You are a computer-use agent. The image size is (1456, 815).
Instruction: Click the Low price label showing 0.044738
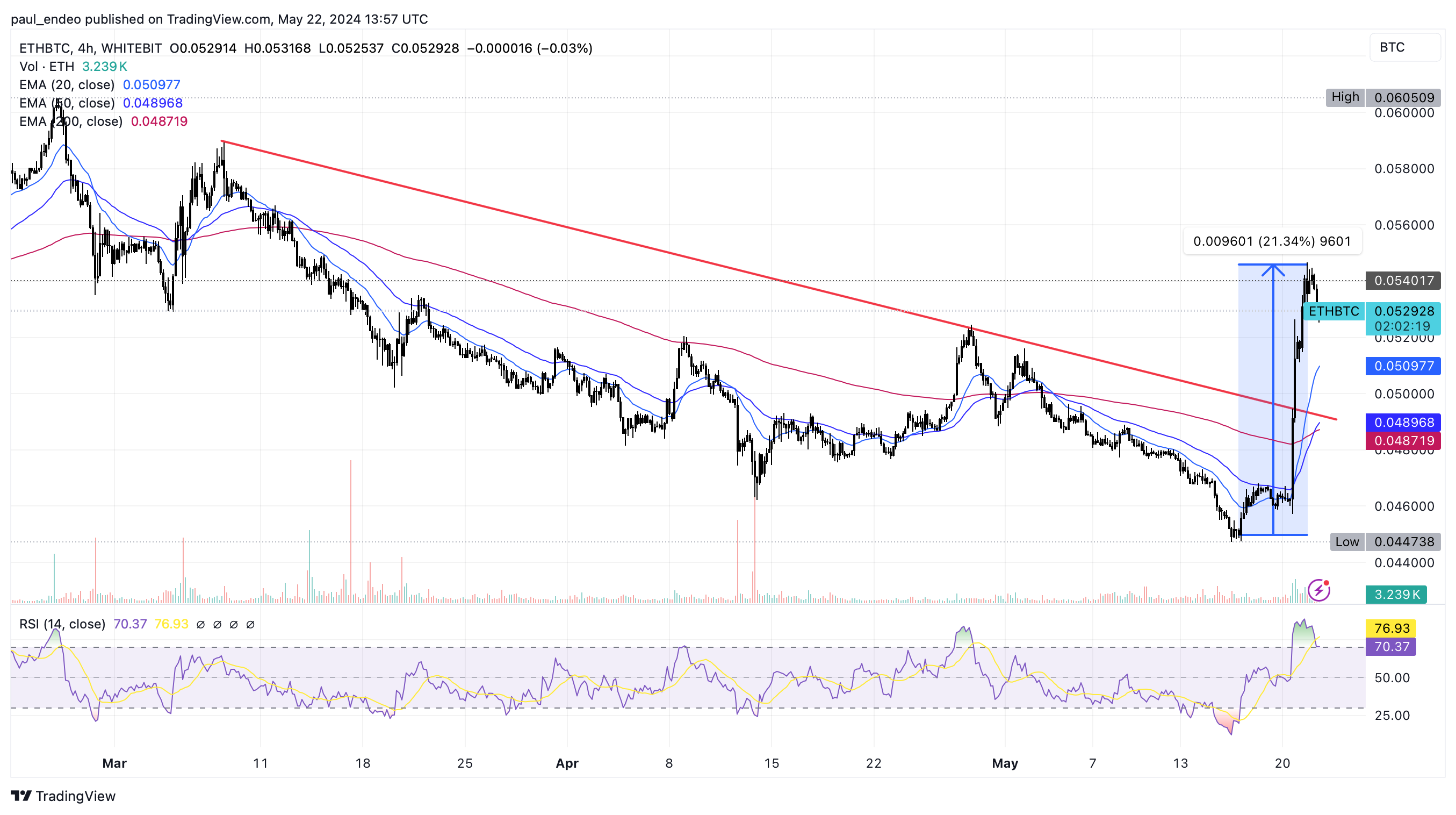click(1403, 542)
